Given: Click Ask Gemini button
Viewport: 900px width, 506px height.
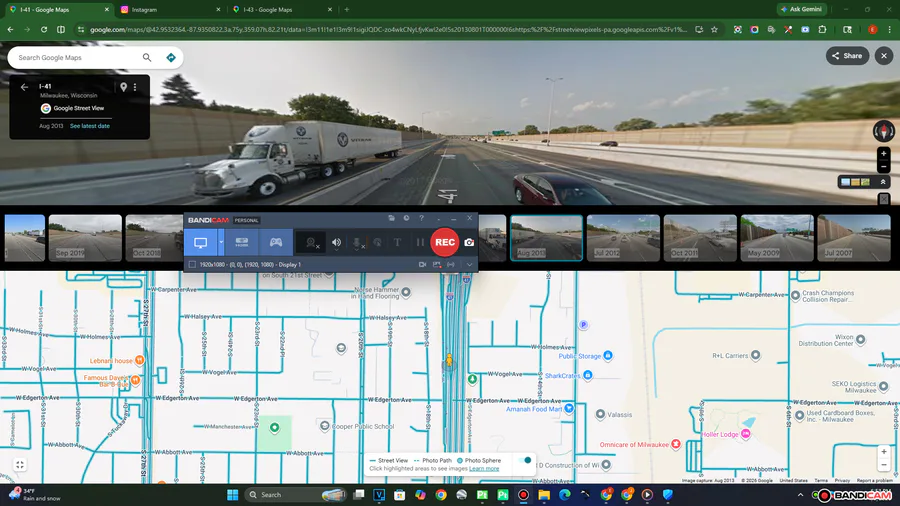Looking at the screenshot, I should click(801, 9).
